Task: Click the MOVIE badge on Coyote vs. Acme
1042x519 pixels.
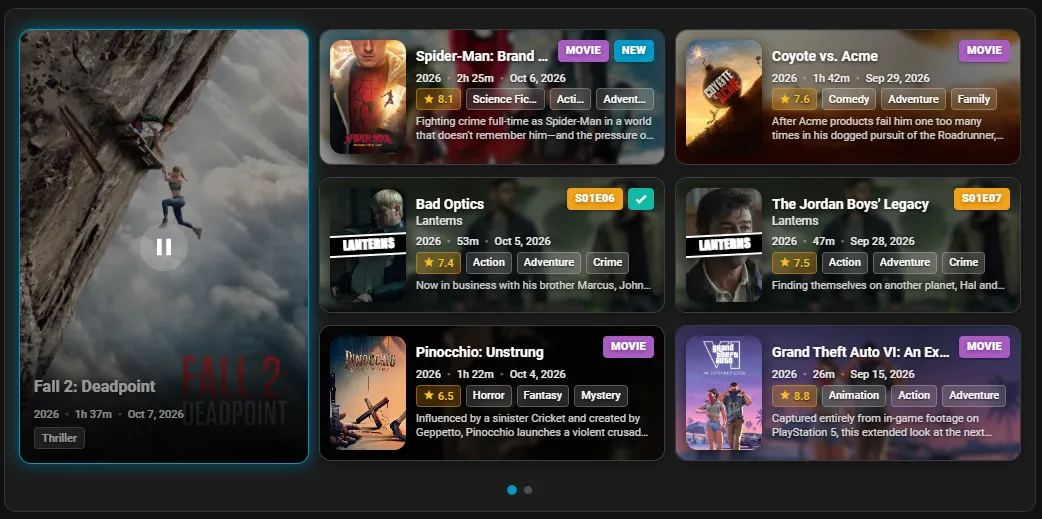Action: pos(984,51)
